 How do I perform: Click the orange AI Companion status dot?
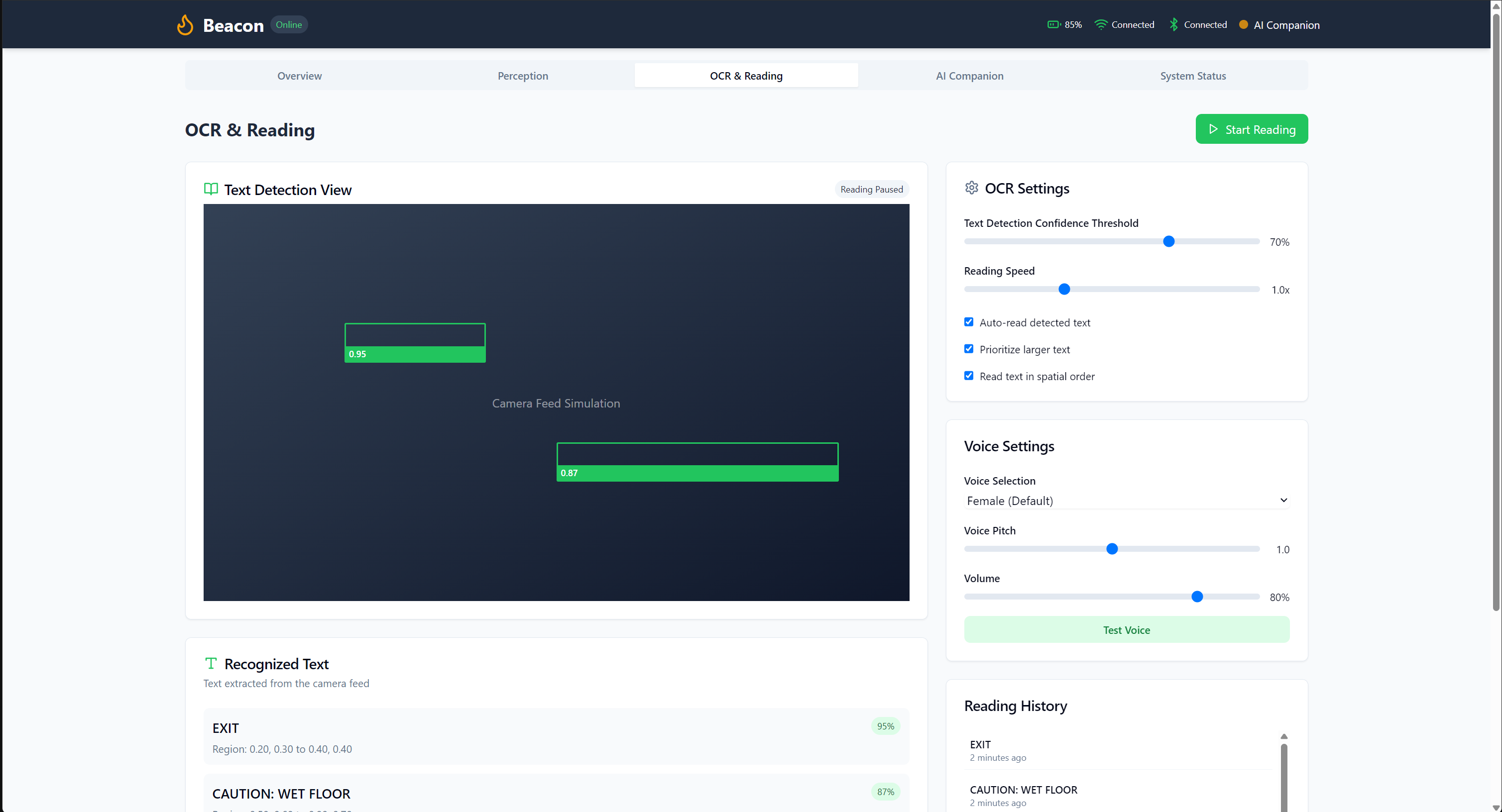(1243, 24)
